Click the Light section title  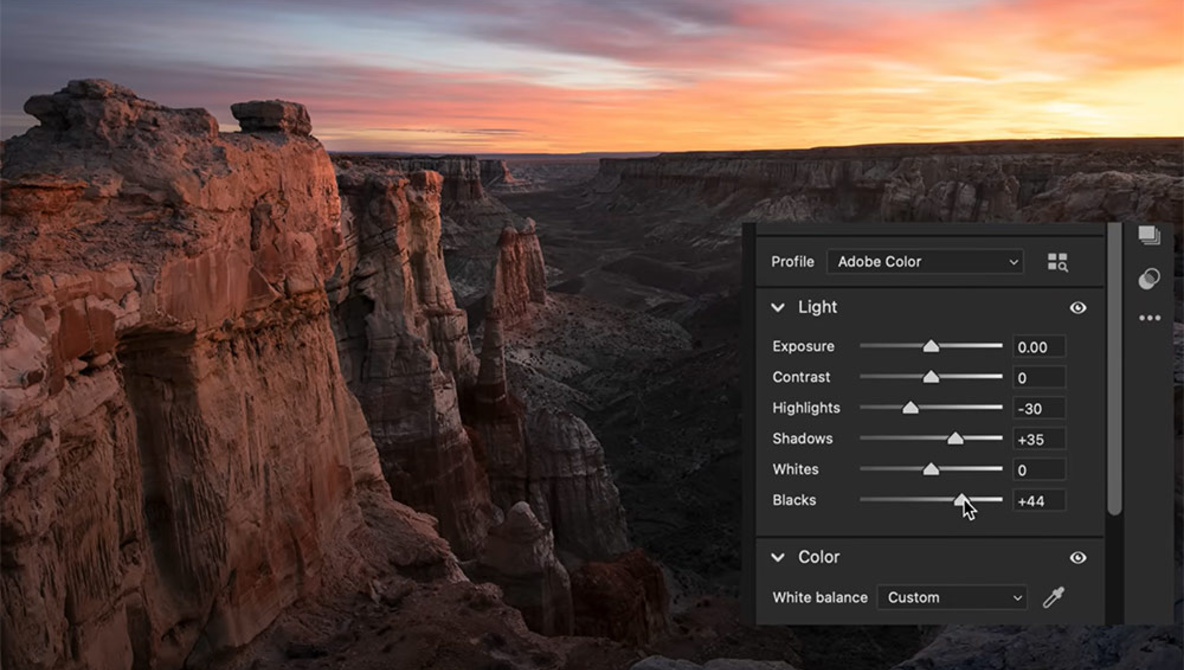pos(818,307)
